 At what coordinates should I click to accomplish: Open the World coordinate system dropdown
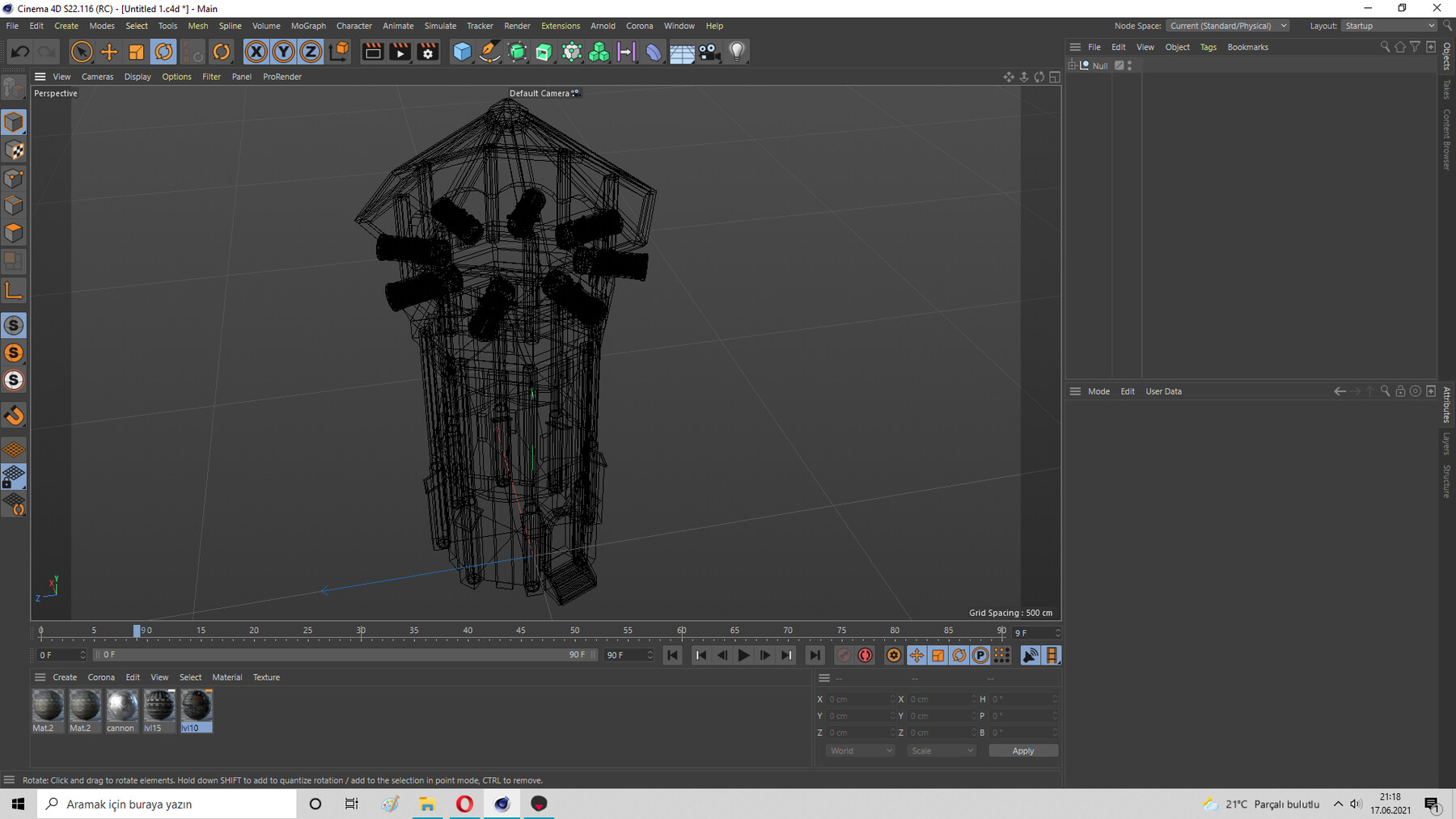tap(860, 750)
